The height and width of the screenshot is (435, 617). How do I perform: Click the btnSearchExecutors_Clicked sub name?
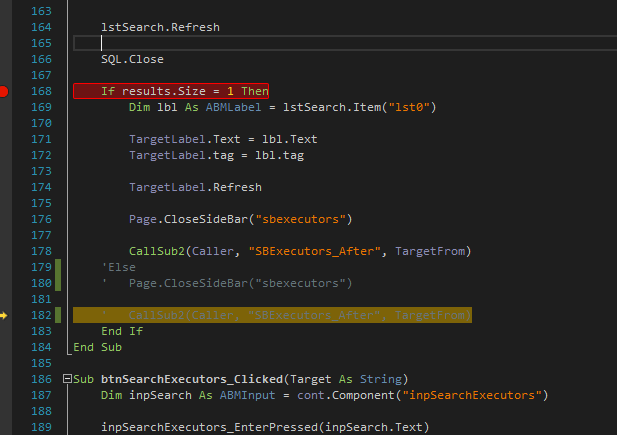coord(192,379)
